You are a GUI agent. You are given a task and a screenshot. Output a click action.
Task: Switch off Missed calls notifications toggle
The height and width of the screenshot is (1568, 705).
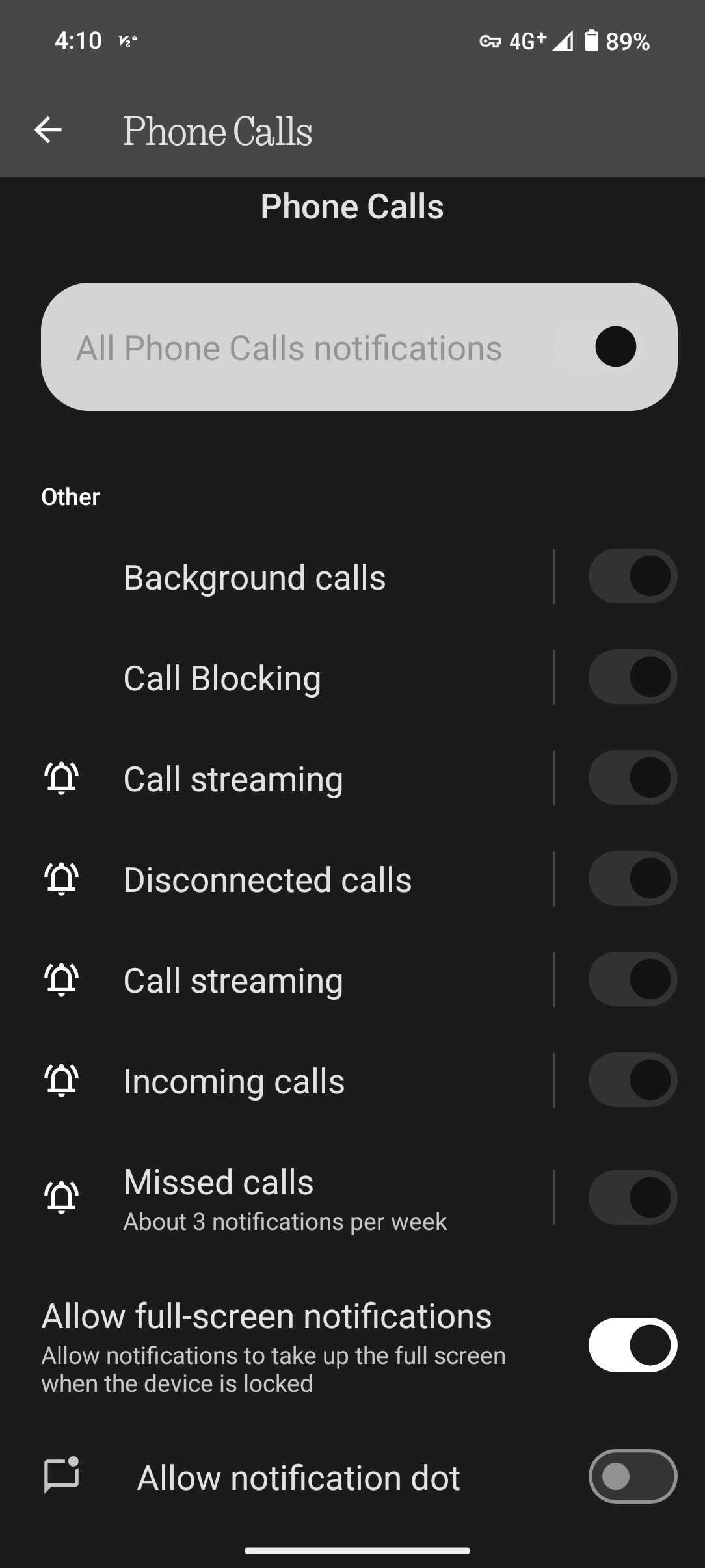click(632, 1197)
